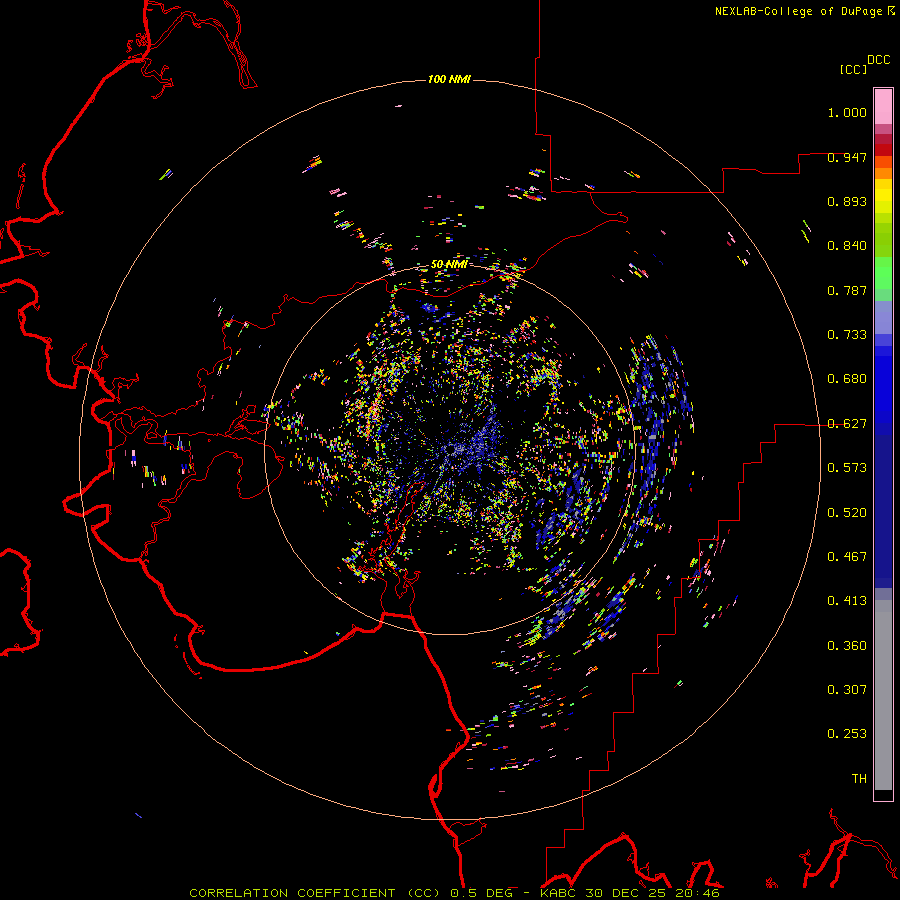This screenshot has height=900, width=900.
Task: Click the [CC] units label
Action: (x=853, y=69)
